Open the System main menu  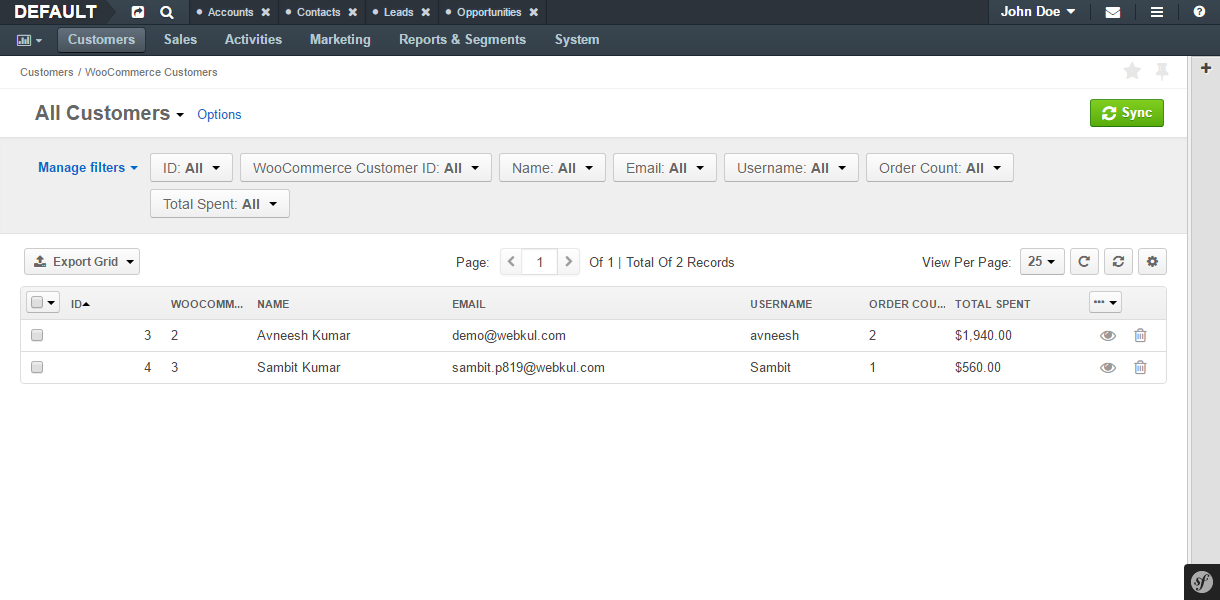pyautogui.click(x=577, y=40)
